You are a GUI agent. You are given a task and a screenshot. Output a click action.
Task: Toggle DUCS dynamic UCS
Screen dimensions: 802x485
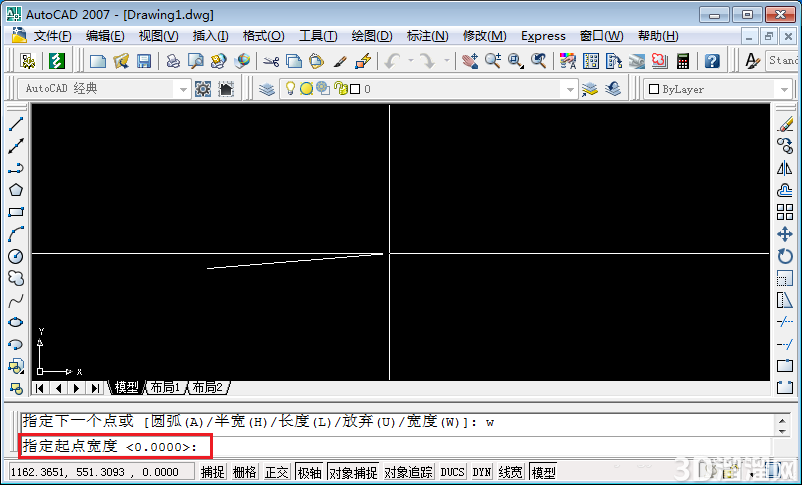(x=452, y=472)
